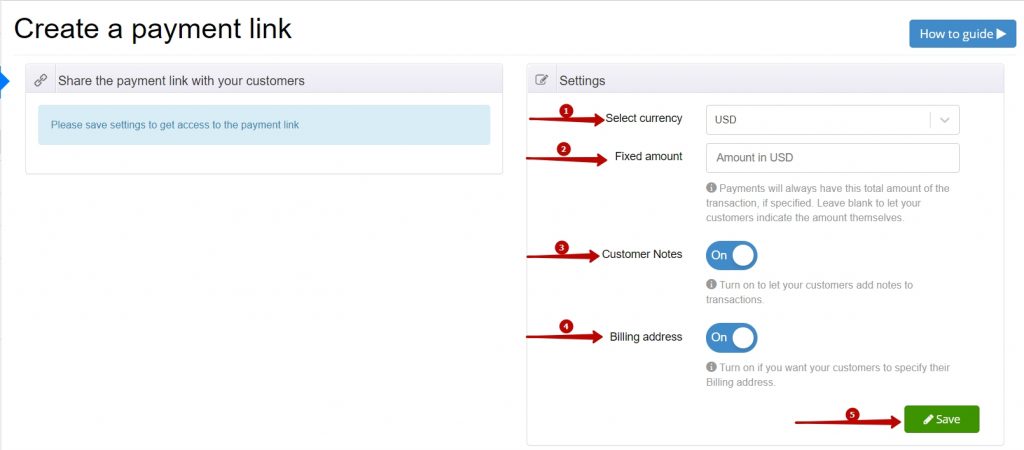
Task: Save the payment link settings
Action: point(942,419)
